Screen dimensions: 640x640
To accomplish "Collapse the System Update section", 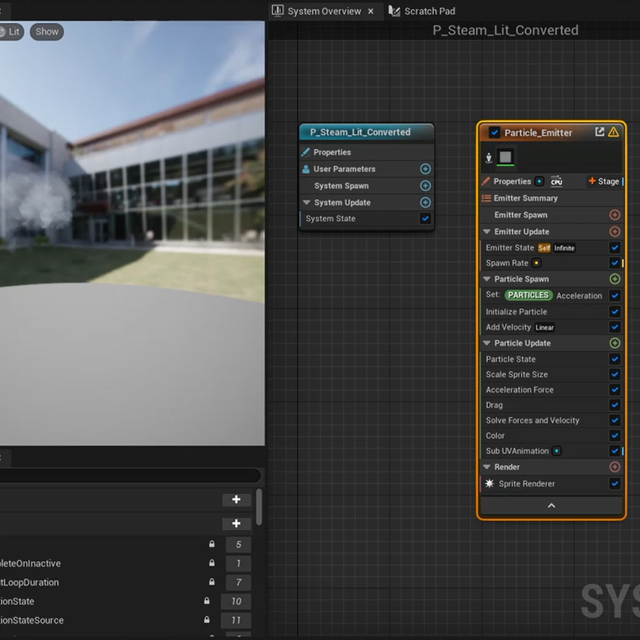I will pos(306,203).
